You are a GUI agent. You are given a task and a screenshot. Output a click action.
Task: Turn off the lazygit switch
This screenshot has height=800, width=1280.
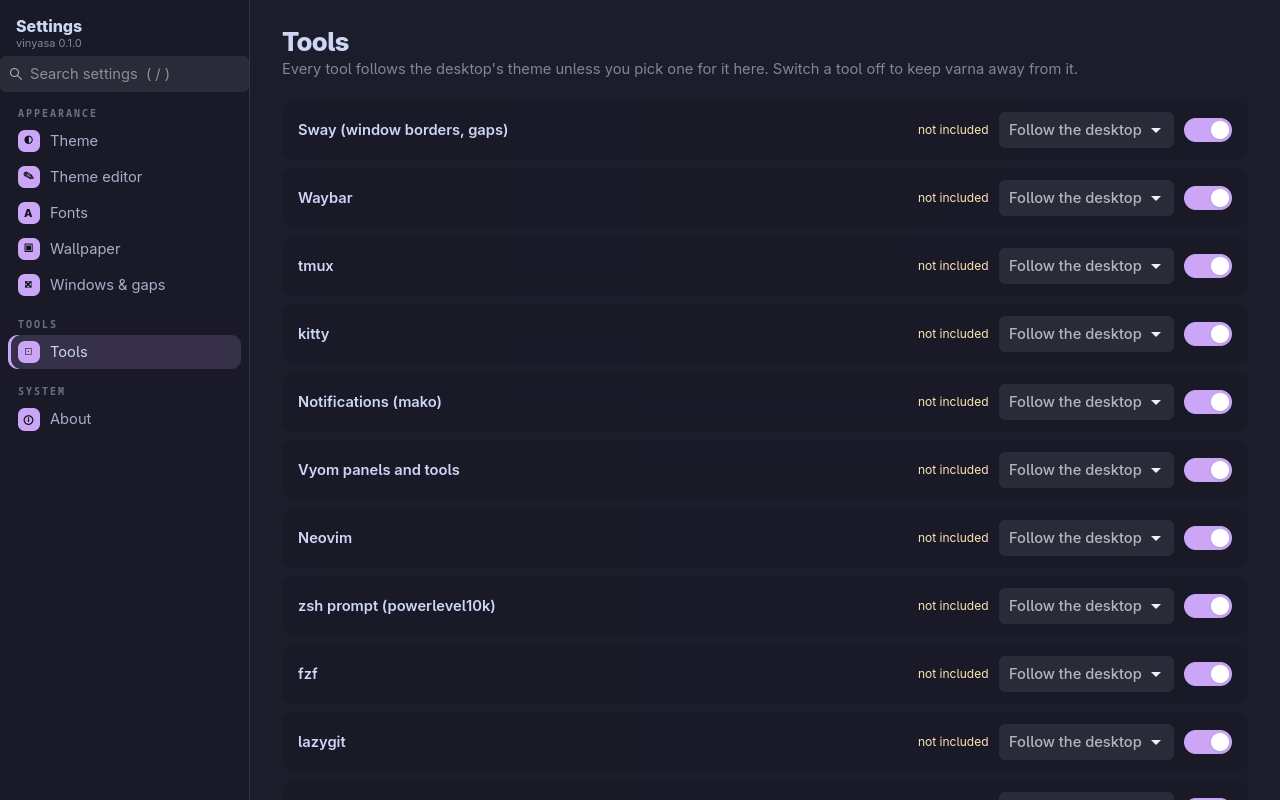coord(1208,742)
